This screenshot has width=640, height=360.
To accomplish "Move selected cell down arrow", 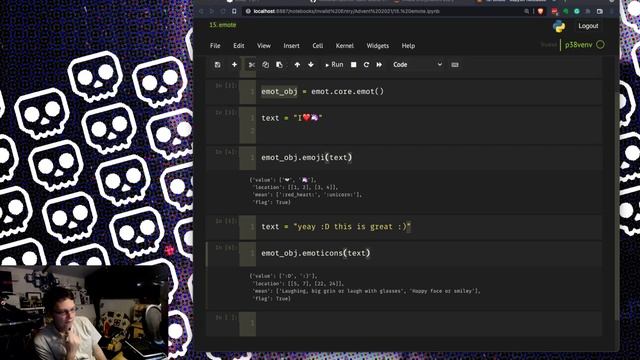I will pyautogui.click(x=311, y=64).
